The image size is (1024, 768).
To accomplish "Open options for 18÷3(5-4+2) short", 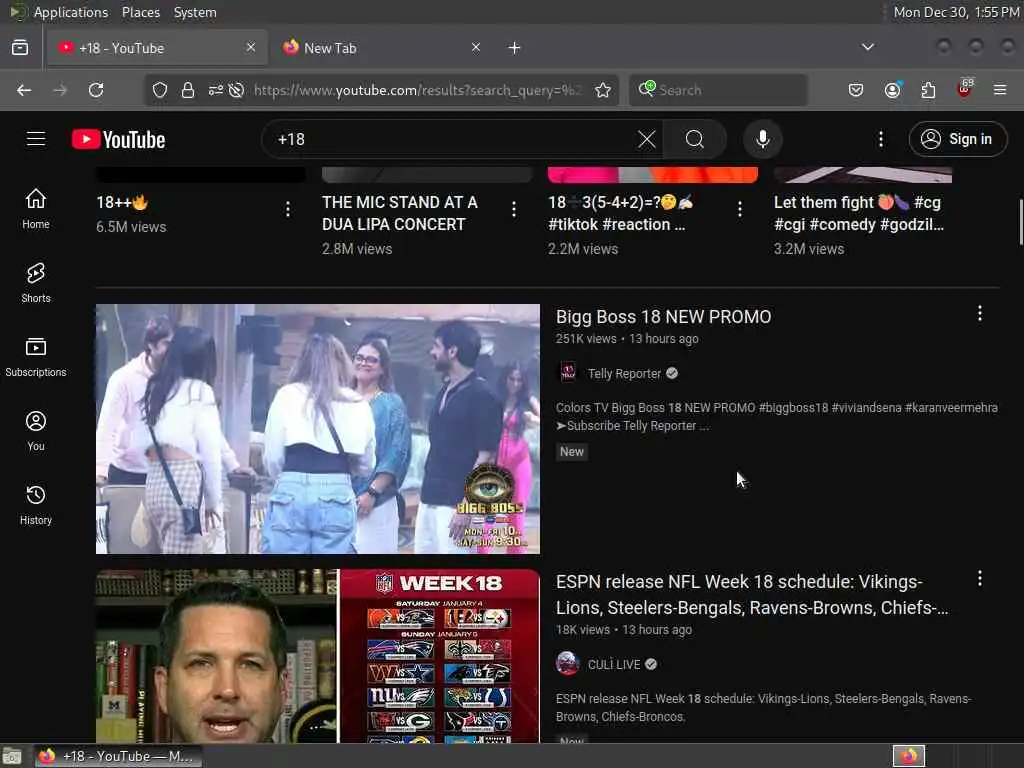I will click(x=739, y=209).
